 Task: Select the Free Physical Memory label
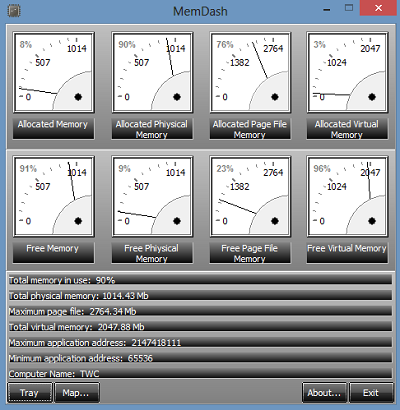click(152, 252)
